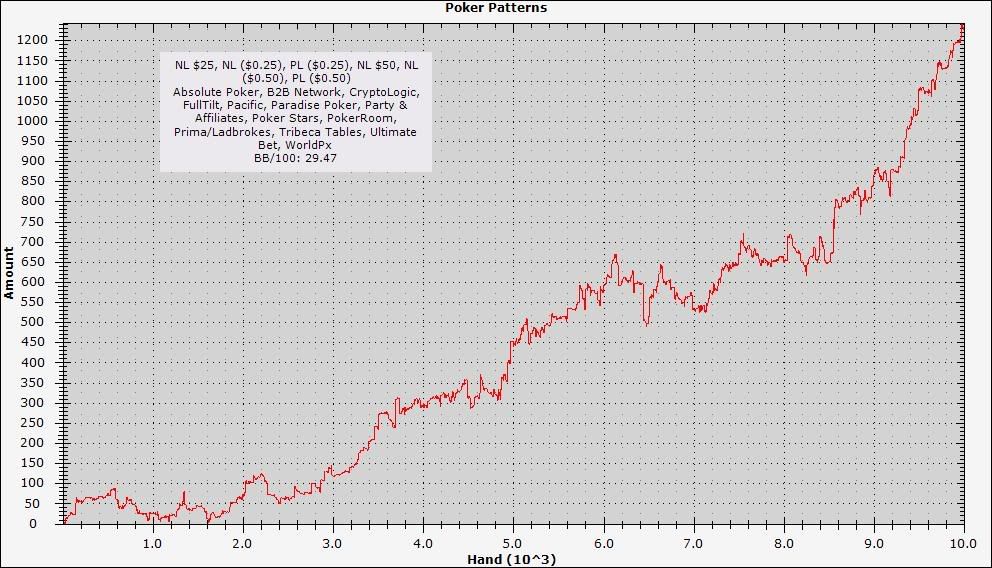The width and height of the screenshot is (992, 568).
Task: Click the 7.0 tick on the x-axis
Action: click(x=692, y=544)
